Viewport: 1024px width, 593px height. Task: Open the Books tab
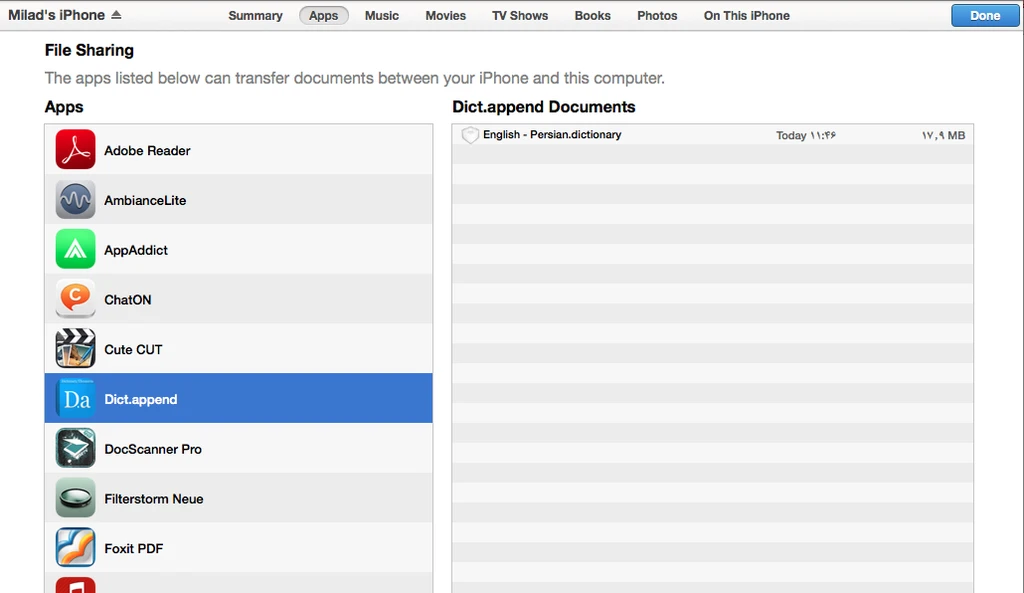(592, 16)
